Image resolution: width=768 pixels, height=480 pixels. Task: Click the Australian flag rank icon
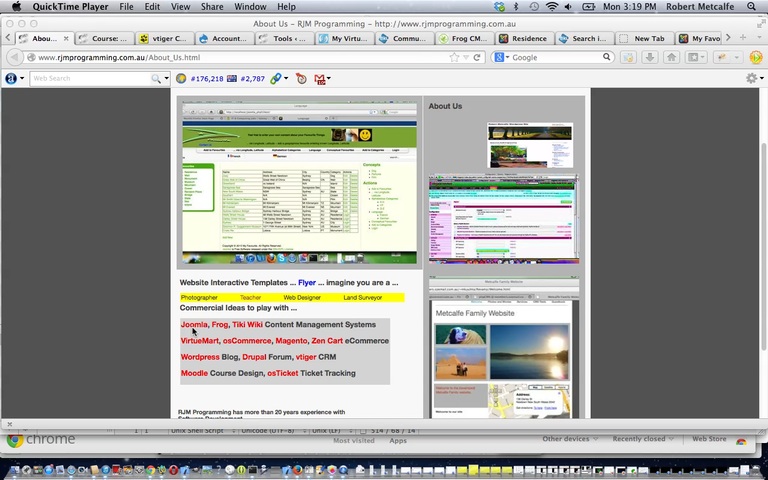[232, 78]
